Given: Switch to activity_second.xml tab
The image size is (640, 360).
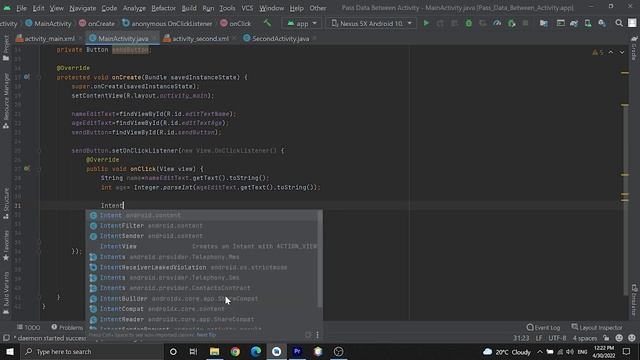Looking at the screenshot, I should click(200, 38).
